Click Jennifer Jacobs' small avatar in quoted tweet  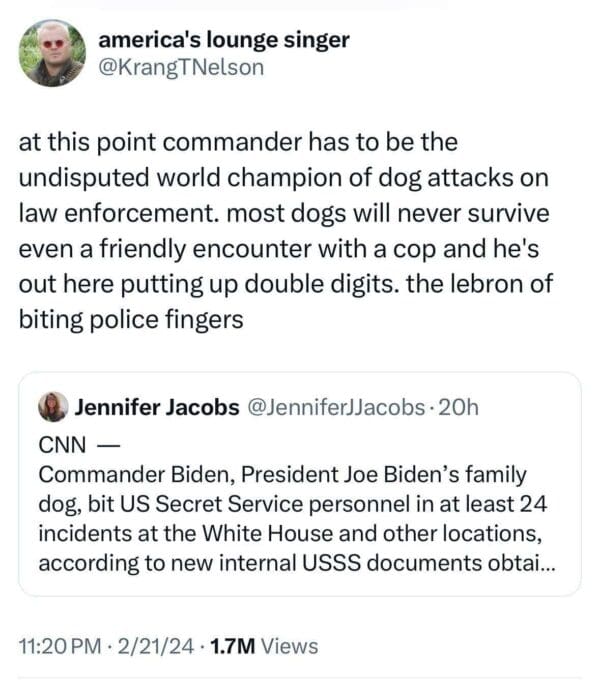pyautogui.click(x=52, y=407)
